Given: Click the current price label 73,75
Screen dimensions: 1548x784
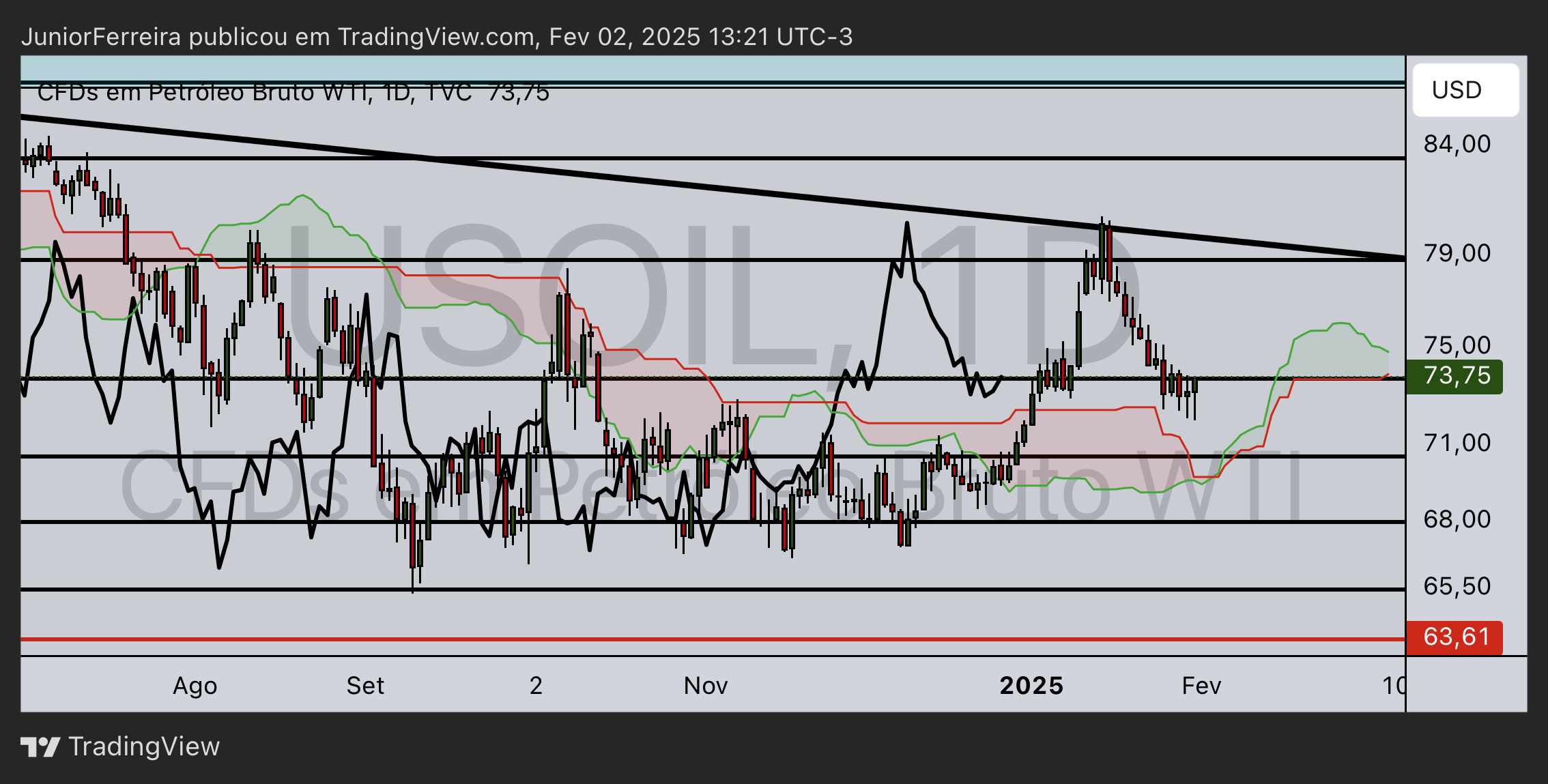Looking at the screenshot, I should pyautogui.click(x=1454, y=376).
